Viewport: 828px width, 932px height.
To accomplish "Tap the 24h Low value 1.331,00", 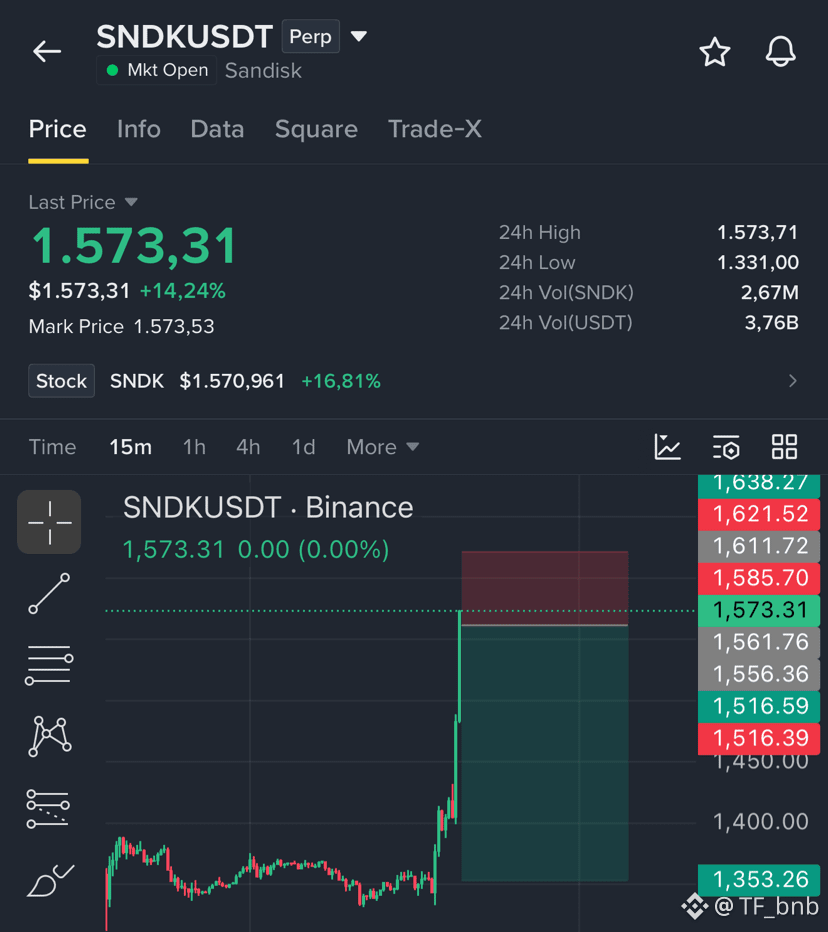I will (x=758, y=262).
